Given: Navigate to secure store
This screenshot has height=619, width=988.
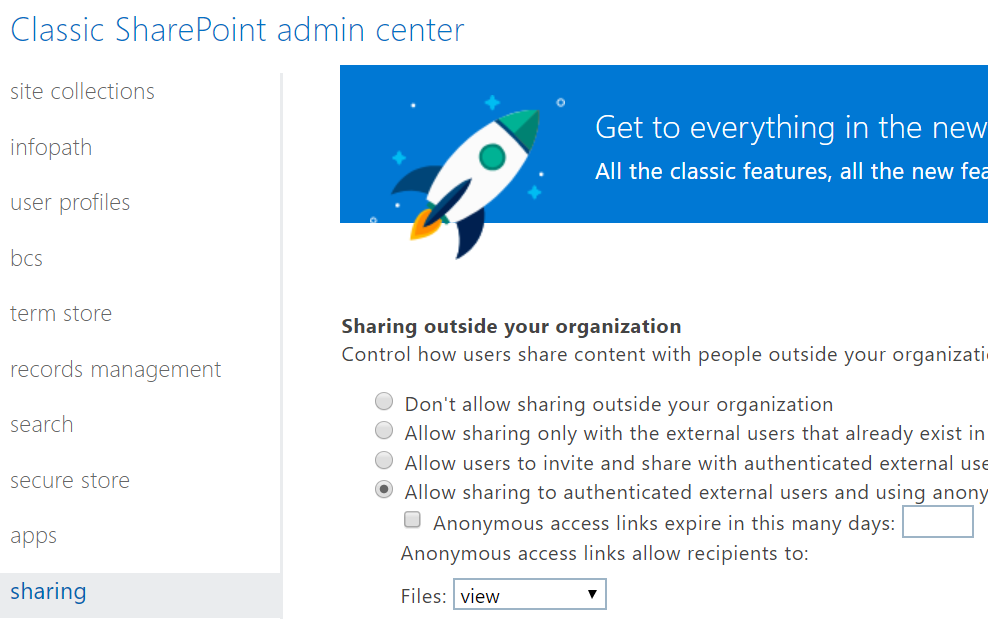Looking at the screenshot, I should [70, 481].
